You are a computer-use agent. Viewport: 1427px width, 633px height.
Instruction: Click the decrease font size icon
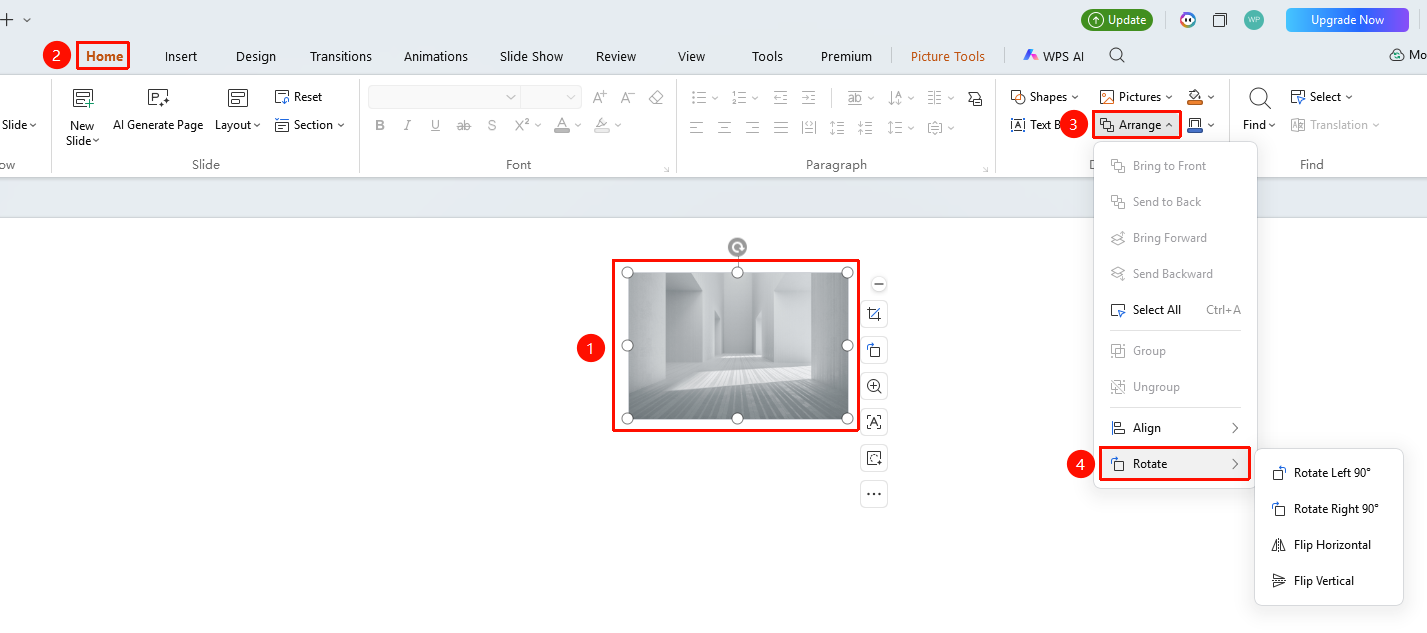click(627, 97)
